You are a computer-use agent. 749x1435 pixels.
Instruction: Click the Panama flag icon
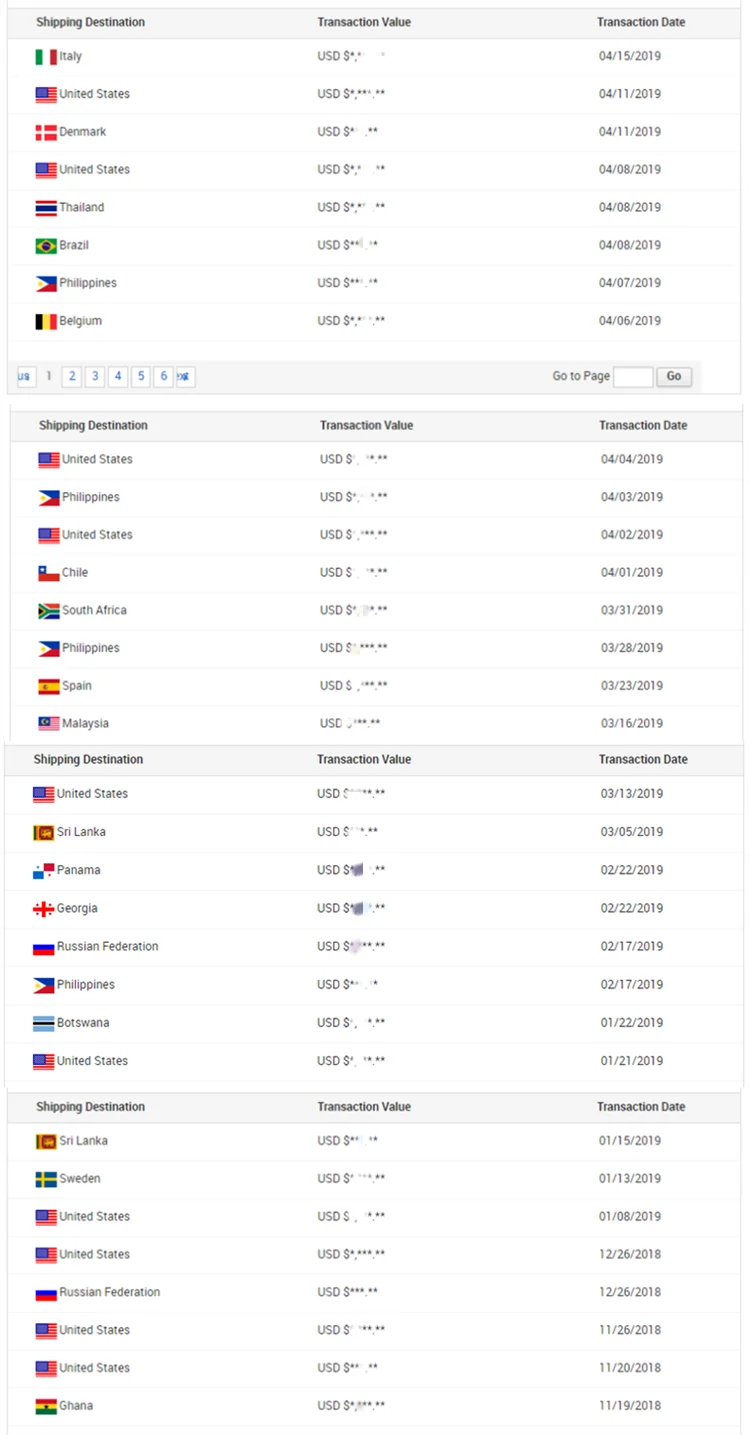click(43, 871)
